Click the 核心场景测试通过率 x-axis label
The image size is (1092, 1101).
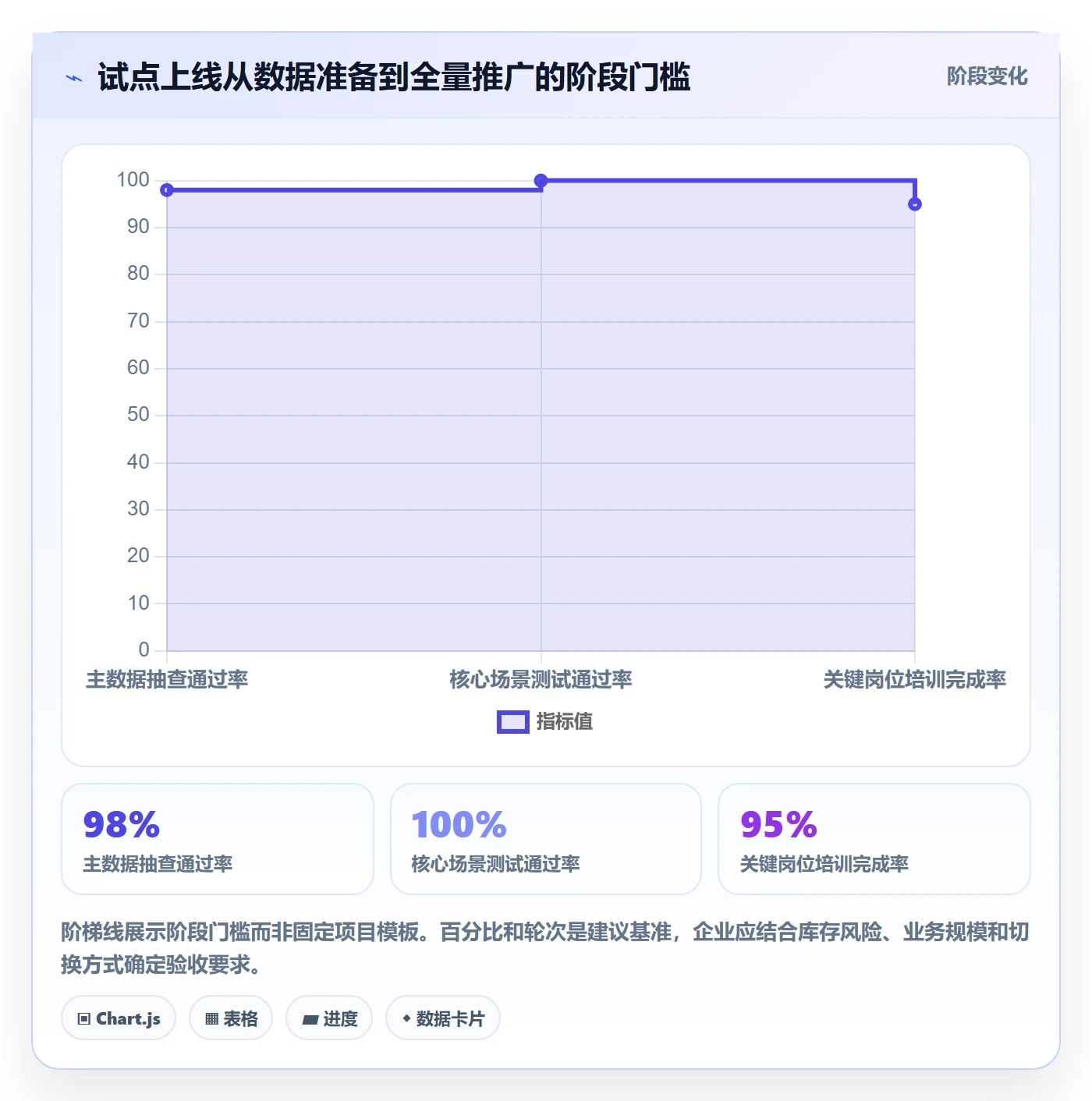click(x=541, y=679)
